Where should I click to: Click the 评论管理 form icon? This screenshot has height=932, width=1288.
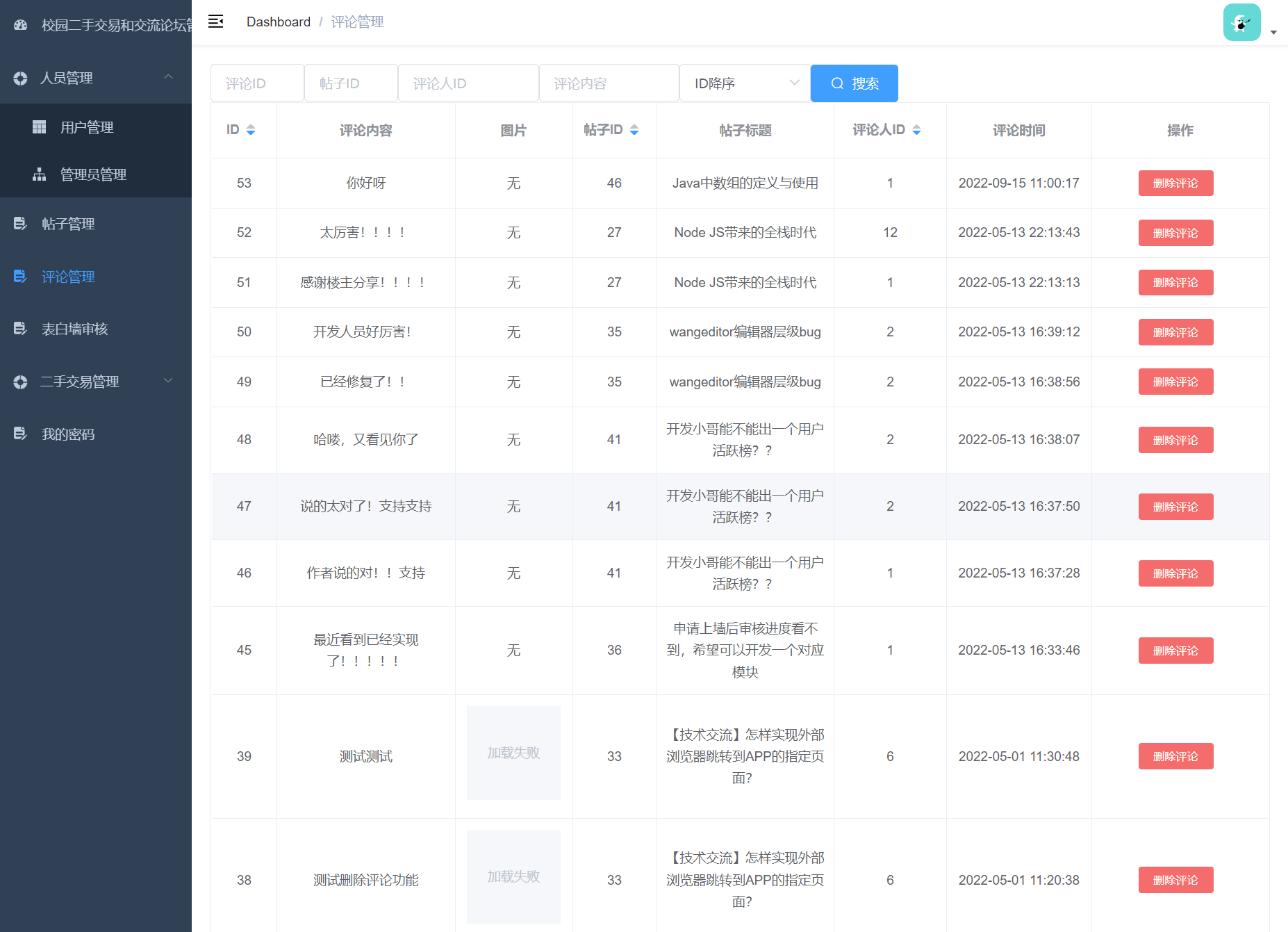point(20,277)
